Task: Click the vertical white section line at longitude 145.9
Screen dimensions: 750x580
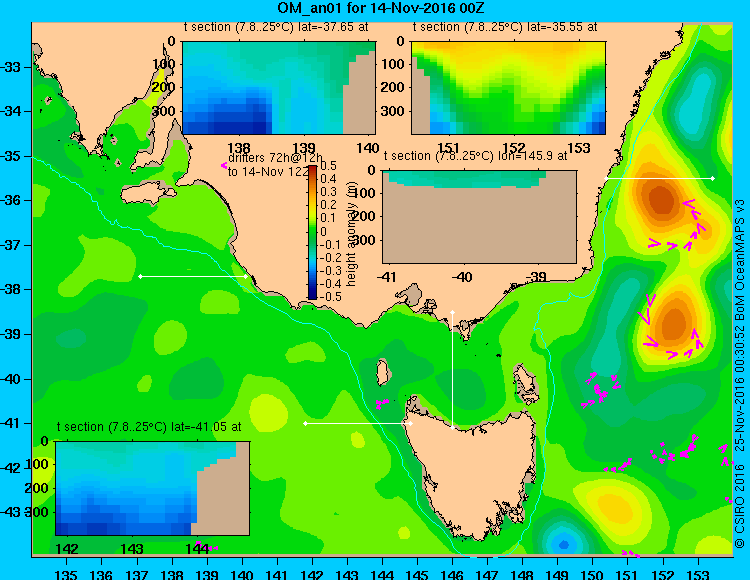Action: [452, 370]
